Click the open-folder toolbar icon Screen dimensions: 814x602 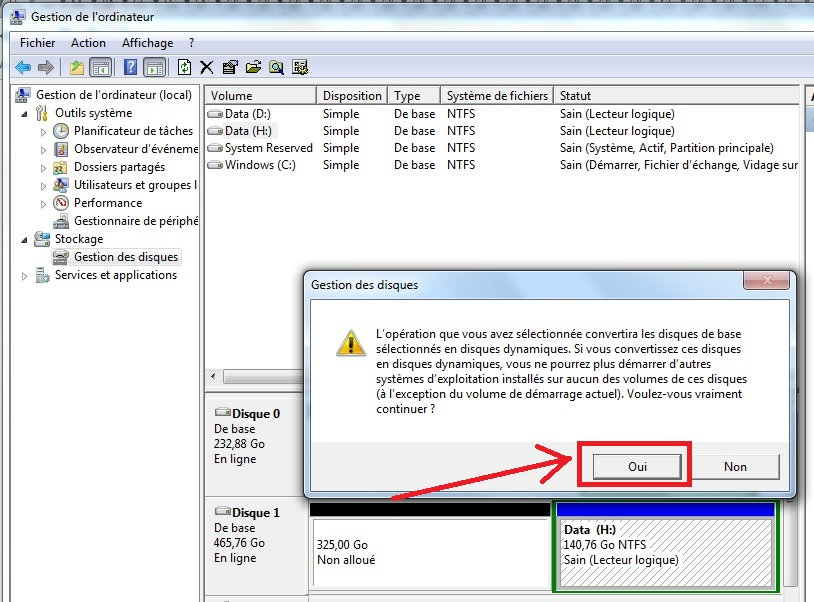tap(253, 67)
